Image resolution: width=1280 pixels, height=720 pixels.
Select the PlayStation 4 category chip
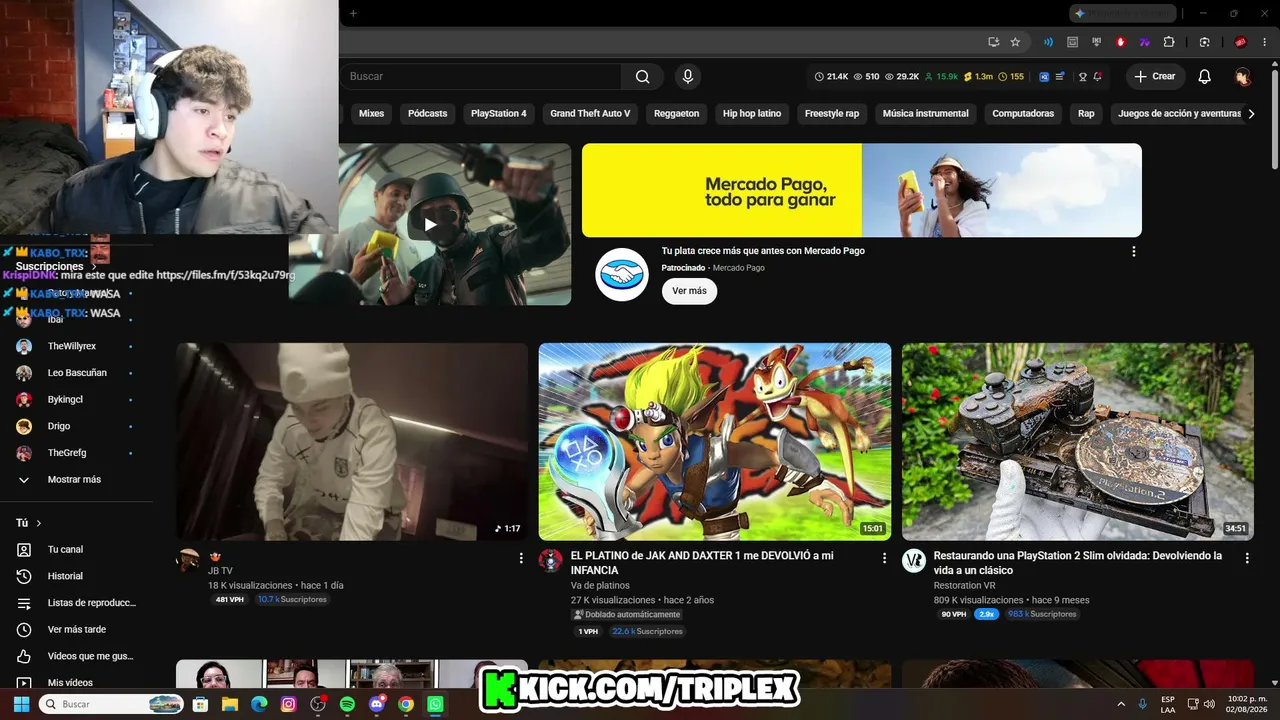pos(498,114)
